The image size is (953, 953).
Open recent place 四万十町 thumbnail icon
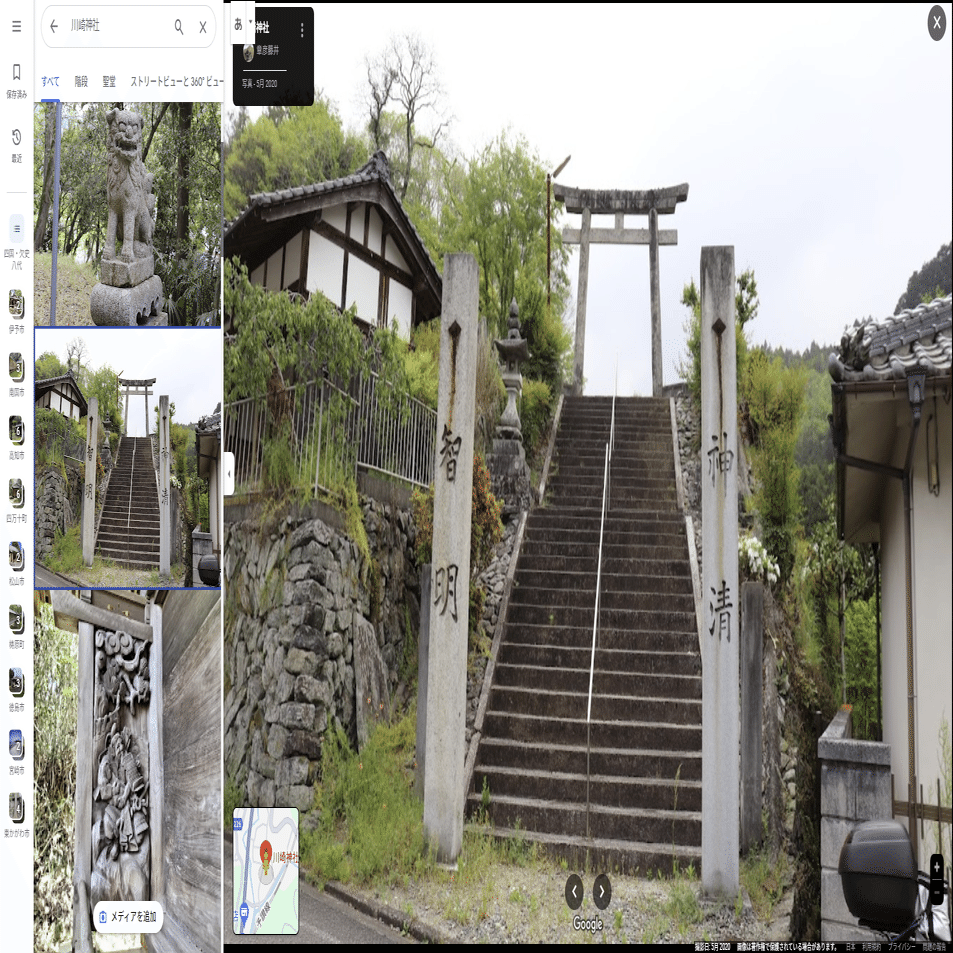pyautogui.click(x=16, y=494)
